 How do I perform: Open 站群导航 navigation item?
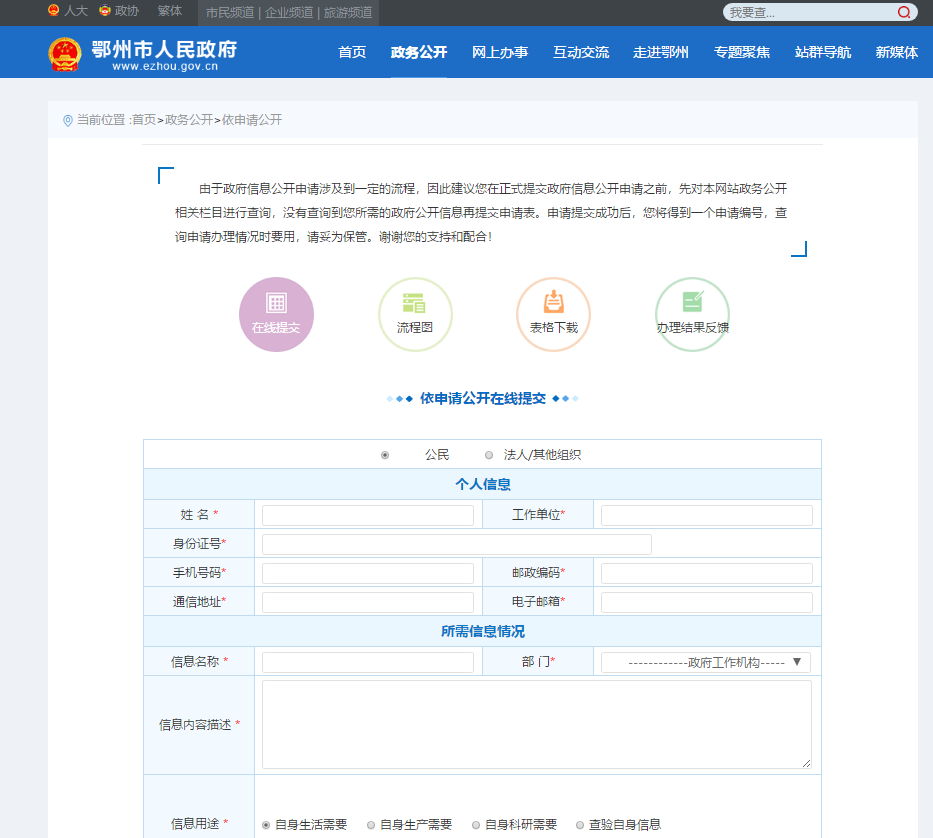point(823,52)
